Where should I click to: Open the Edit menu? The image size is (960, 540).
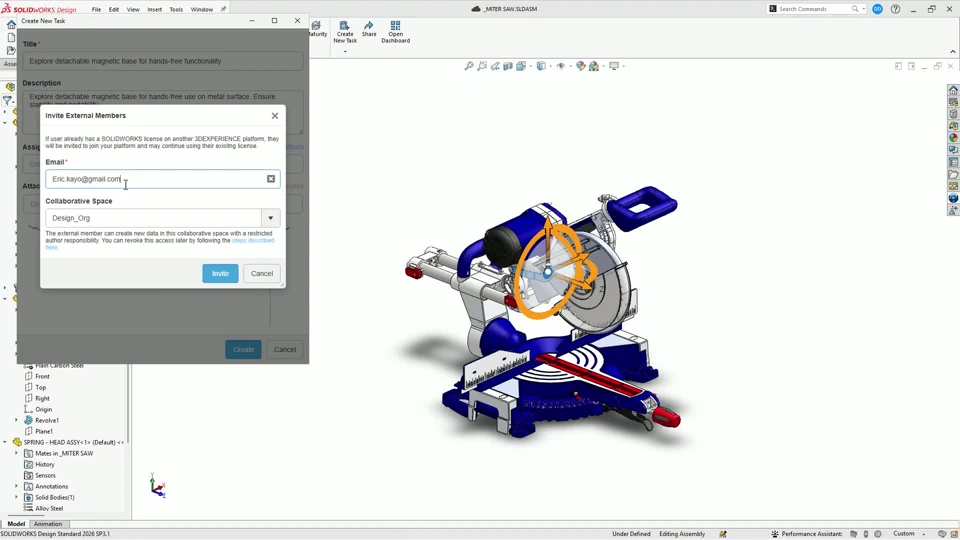(114, 9)
